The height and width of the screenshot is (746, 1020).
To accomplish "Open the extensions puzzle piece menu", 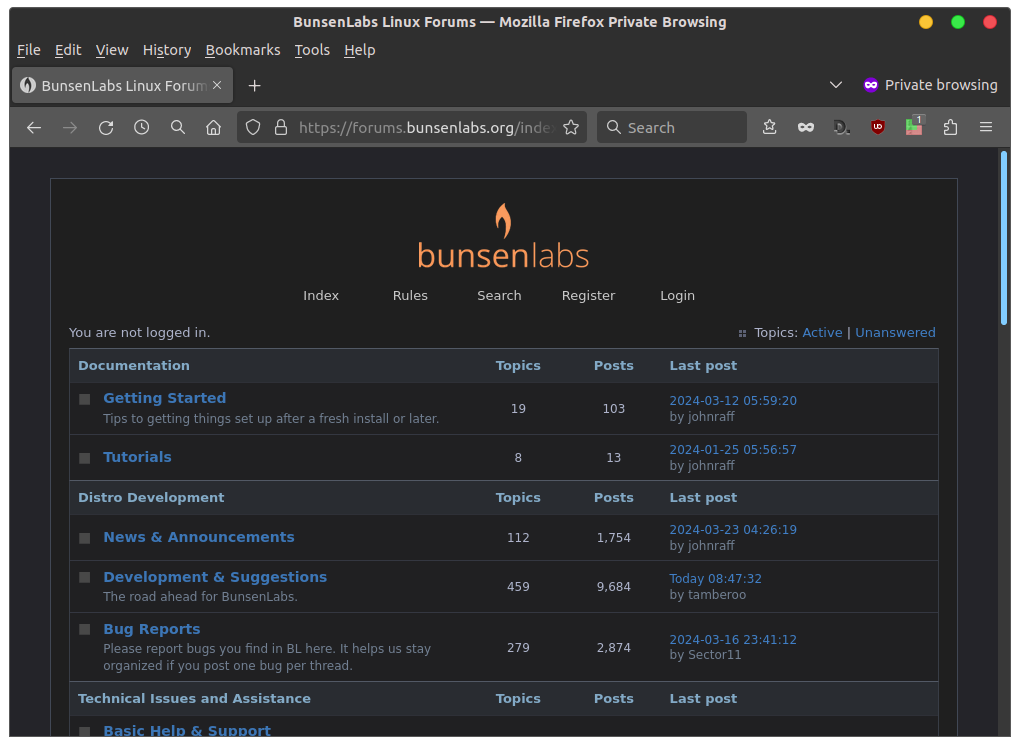I will [950, 127].
